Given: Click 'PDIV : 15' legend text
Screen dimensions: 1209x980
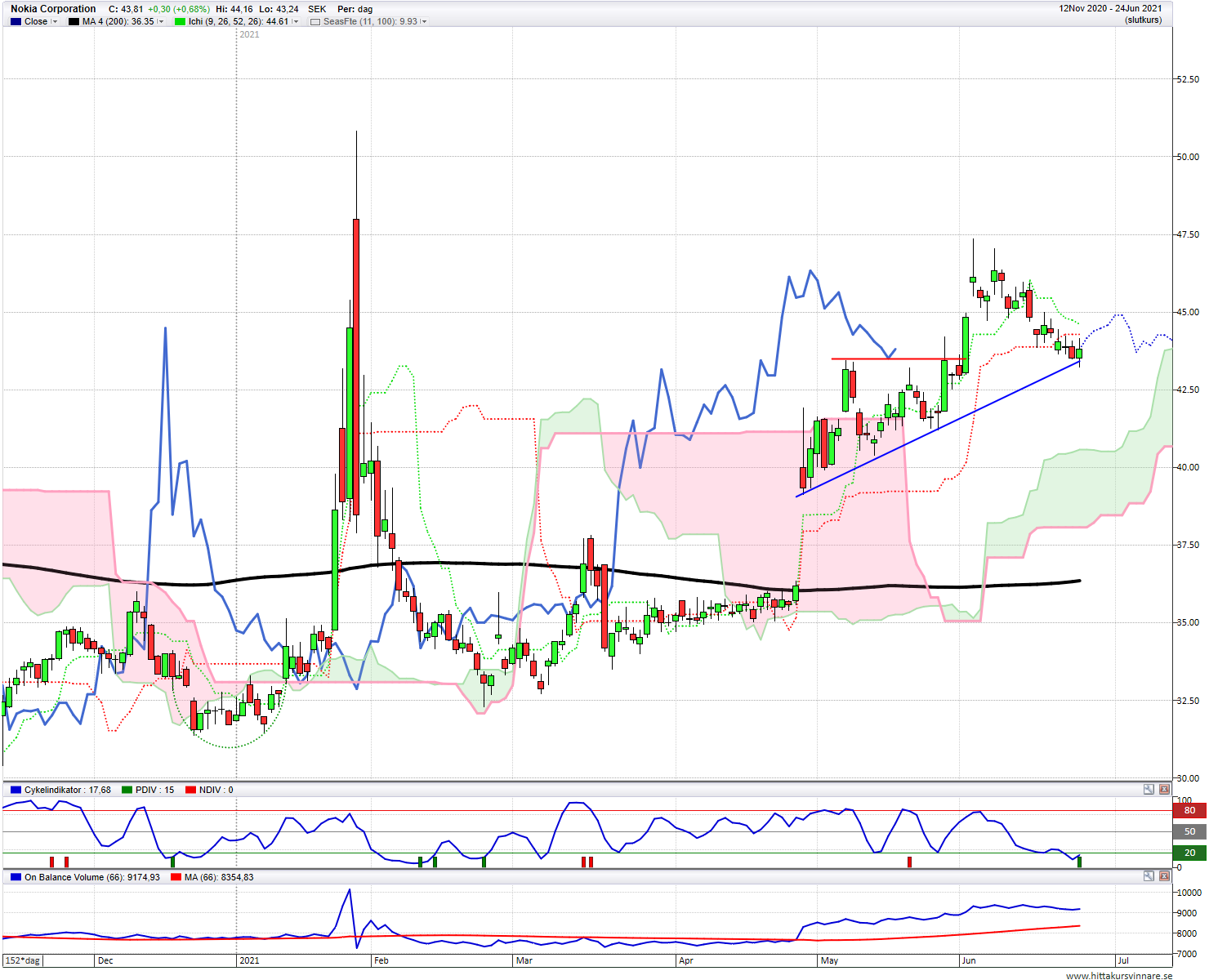Looking at the screenshot, I should click(155, 790).
